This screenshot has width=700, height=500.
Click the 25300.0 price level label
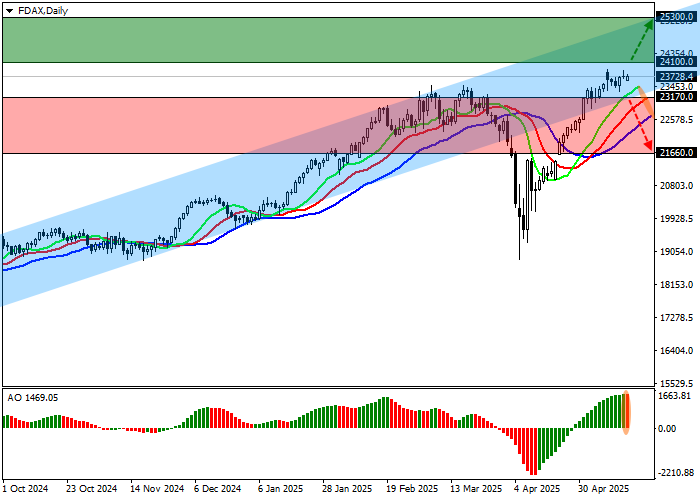pos(676,17)
